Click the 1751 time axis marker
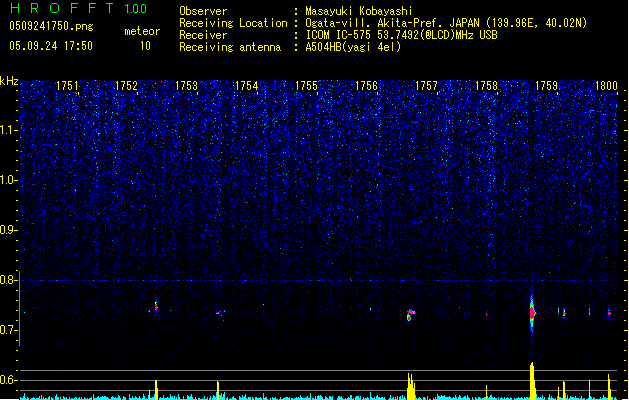Viewport: 629px width, 400px height. [x=67, y=86]
